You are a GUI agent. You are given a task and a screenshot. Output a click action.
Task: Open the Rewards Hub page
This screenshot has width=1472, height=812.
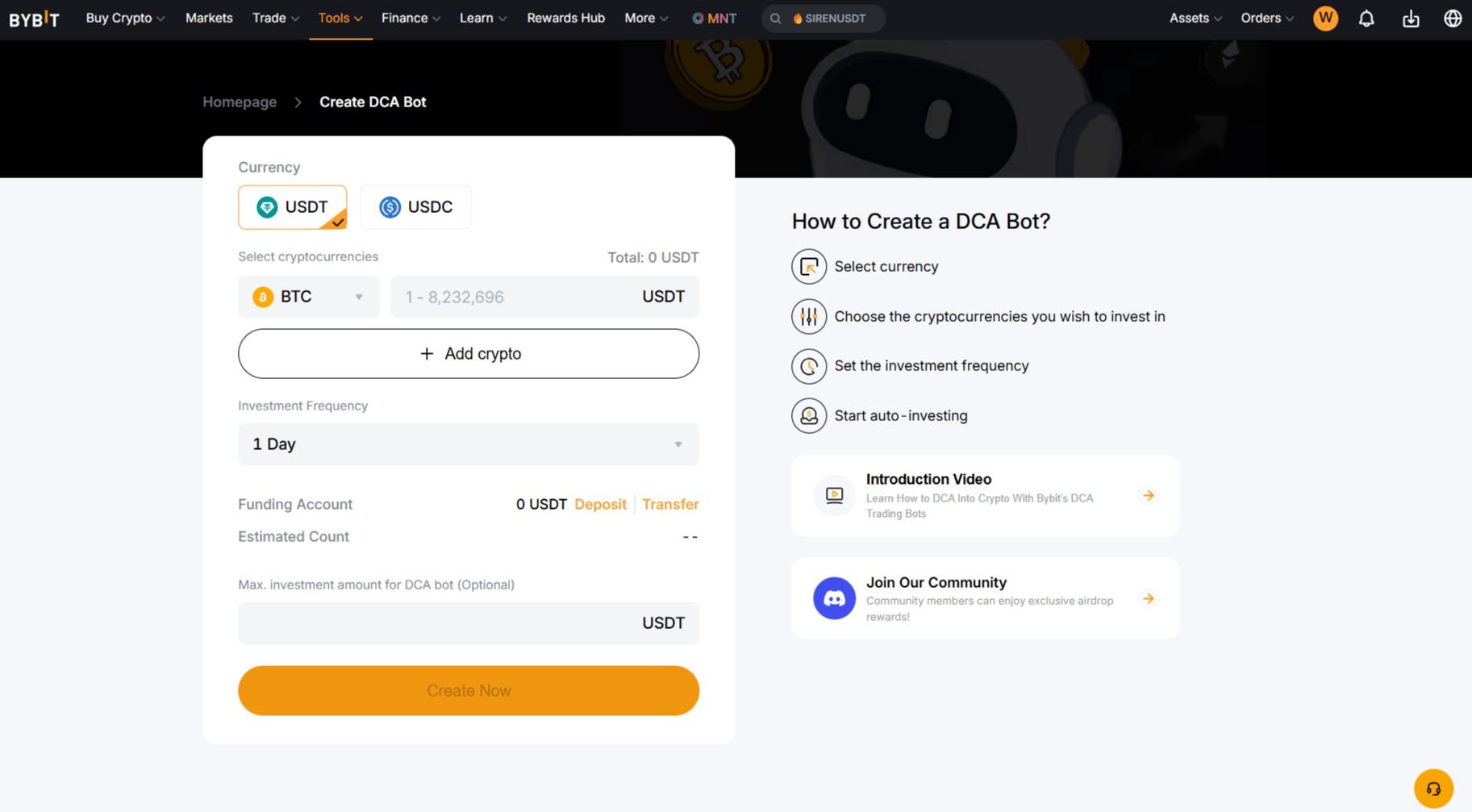point(565,18)
